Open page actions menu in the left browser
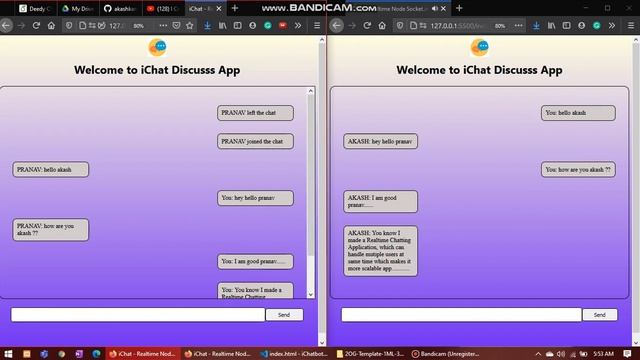The height and width of the screenshot is (360, 640). pos(163,26)
